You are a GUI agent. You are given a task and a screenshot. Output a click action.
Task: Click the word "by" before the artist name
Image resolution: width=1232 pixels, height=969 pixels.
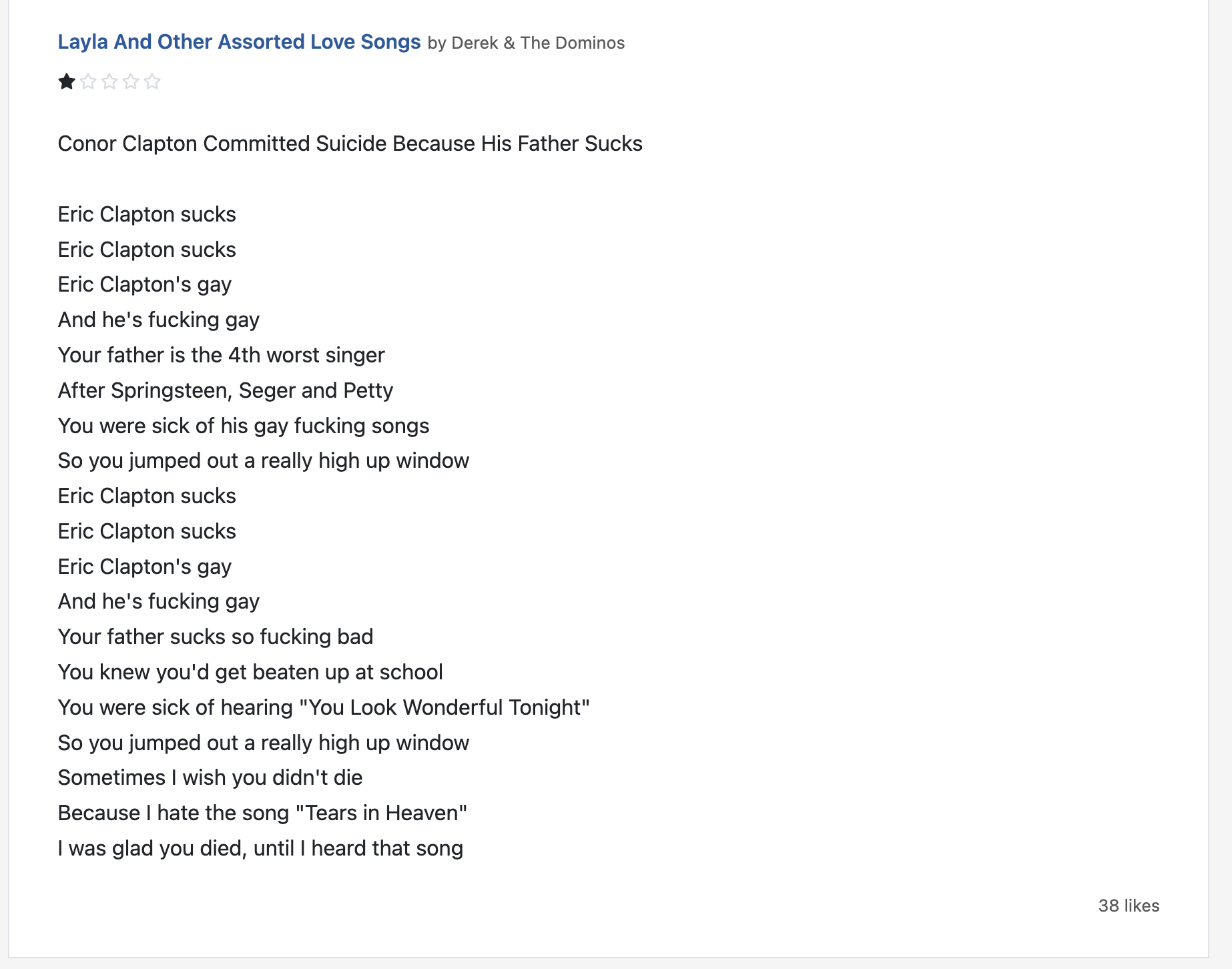[436, 44]
